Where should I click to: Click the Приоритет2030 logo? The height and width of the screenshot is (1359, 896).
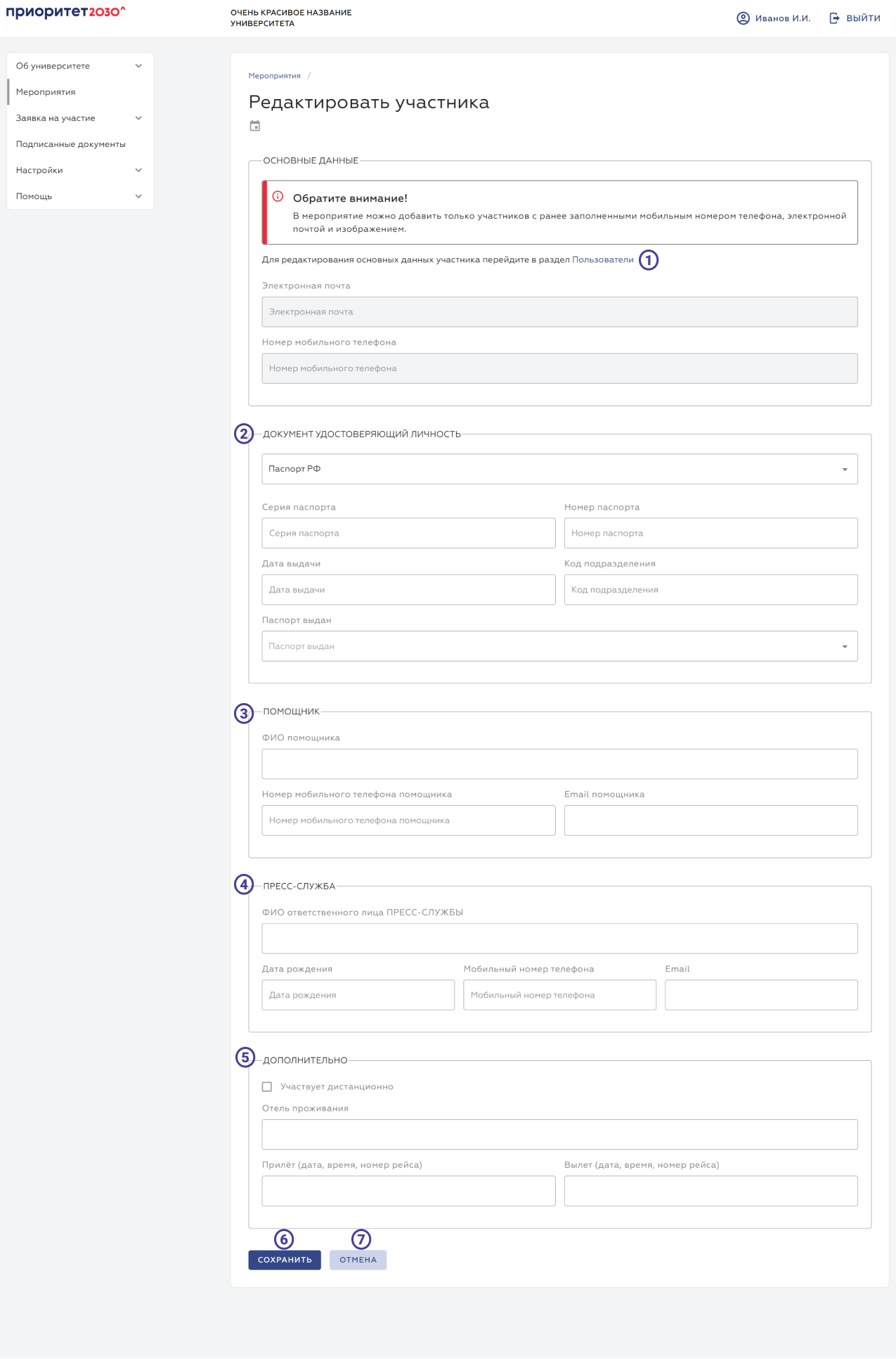[65, 12]
